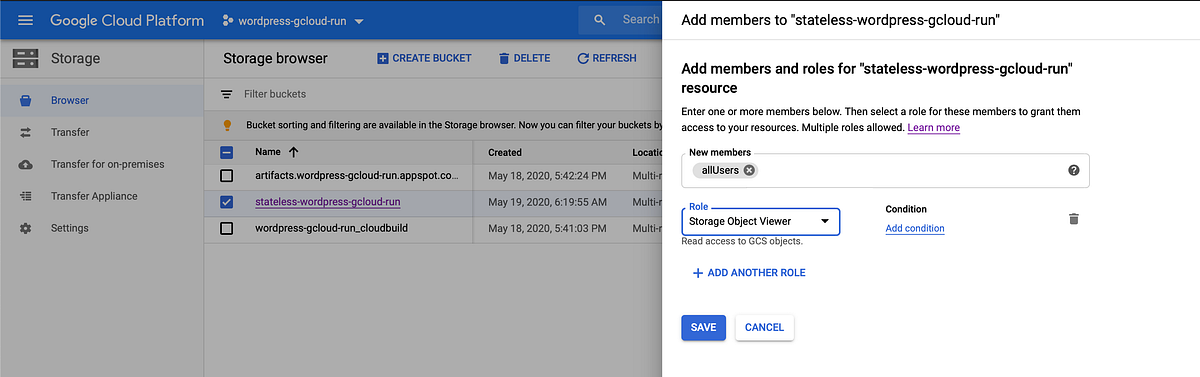1200x377 pixels.
Task: Click the Name column sort arrow
Action: (x=293, y=152)
